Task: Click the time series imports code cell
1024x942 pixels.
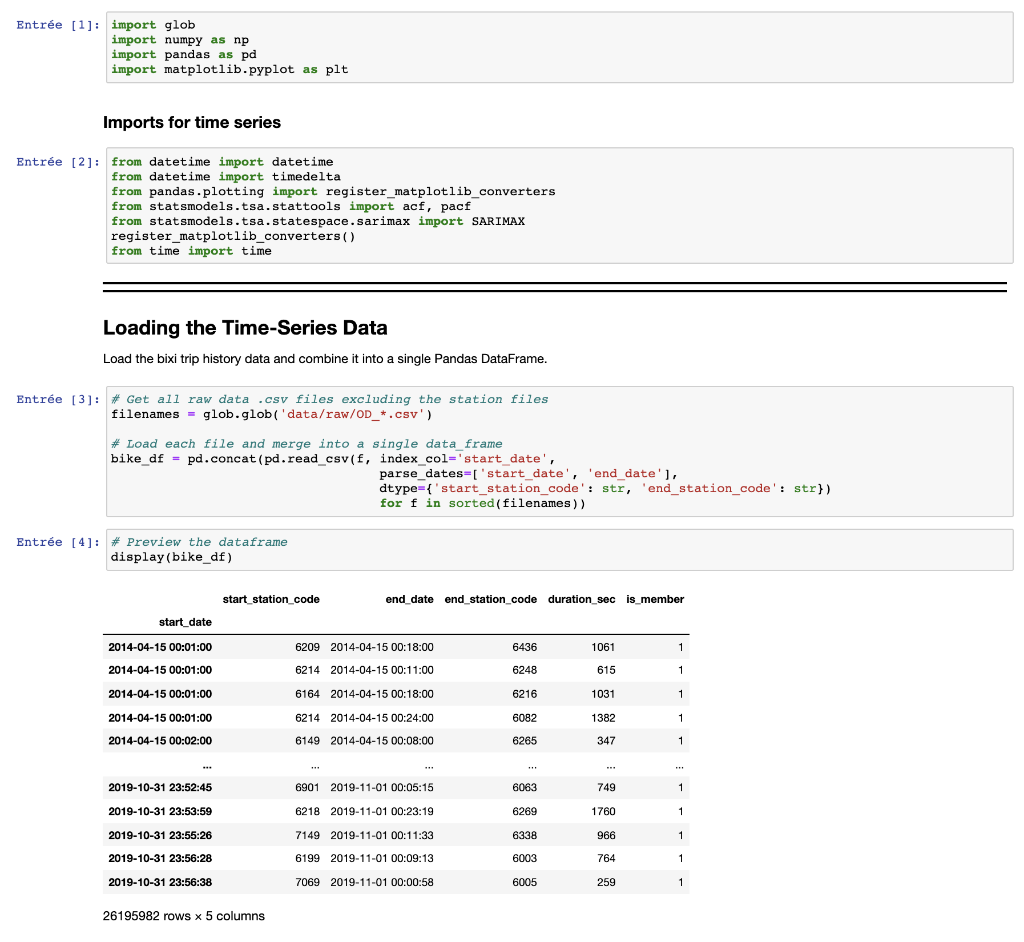Action: (560, 206)
